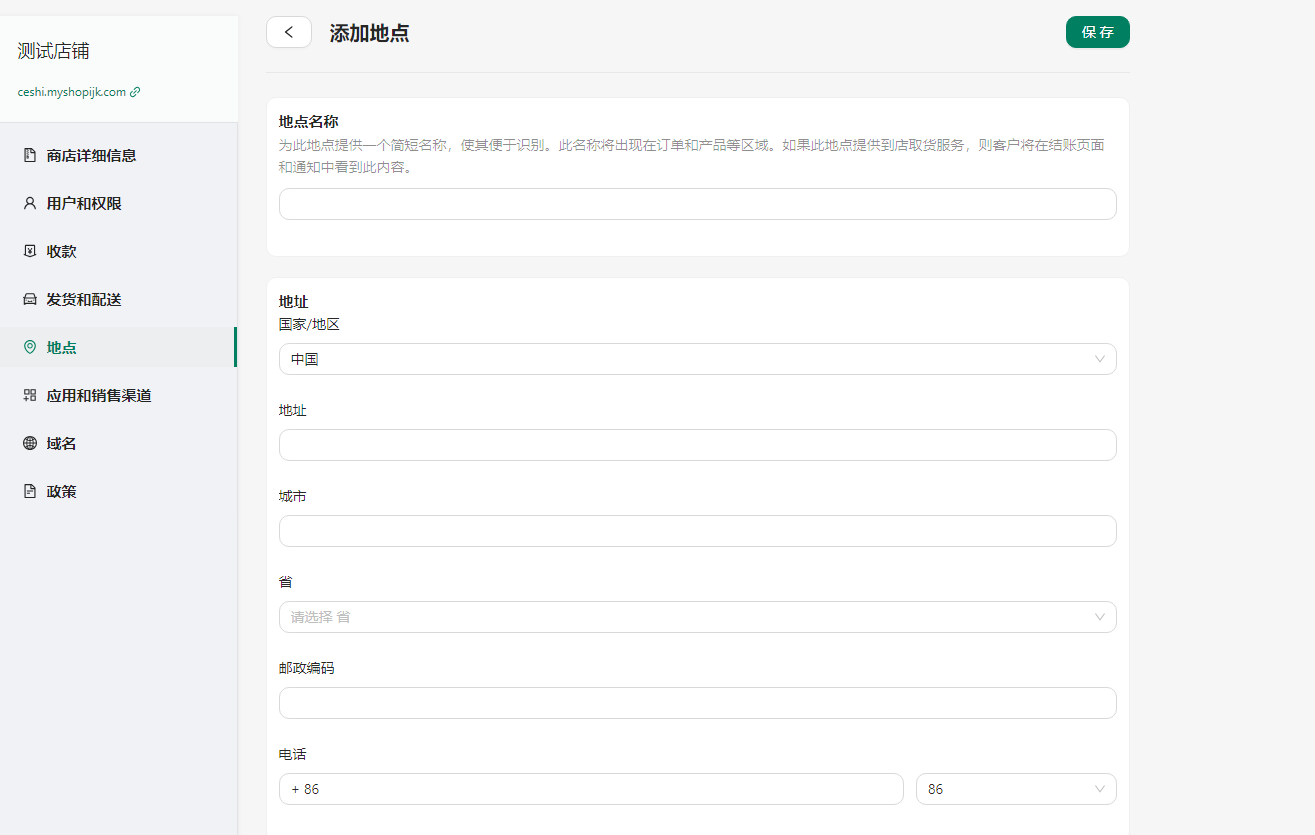Click the shipping and delivery truck icon
Viewport: 1315px width, 835px height.
[30, 299]
